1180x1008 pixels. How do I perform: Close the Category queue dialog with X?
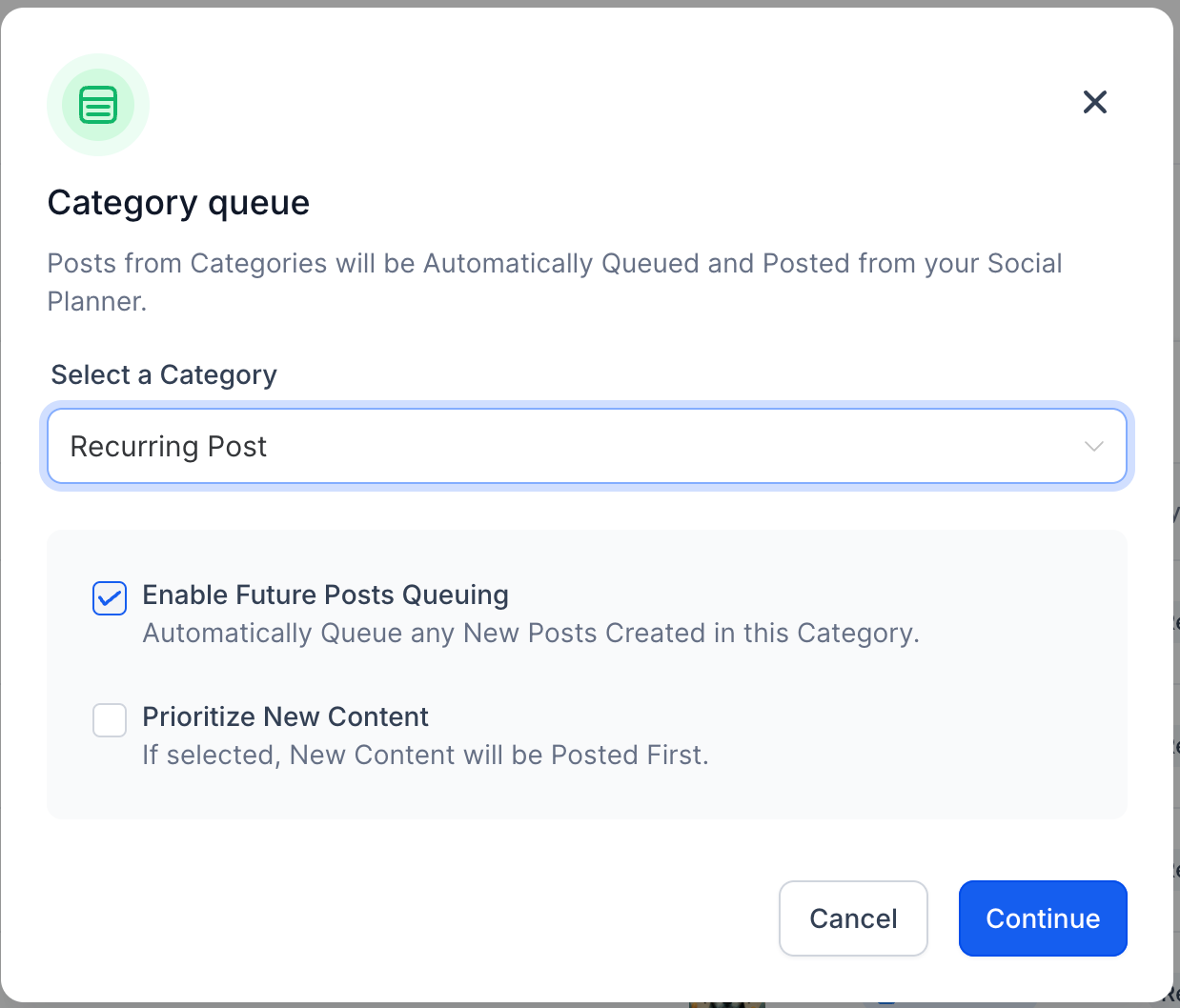(1094, 102)
